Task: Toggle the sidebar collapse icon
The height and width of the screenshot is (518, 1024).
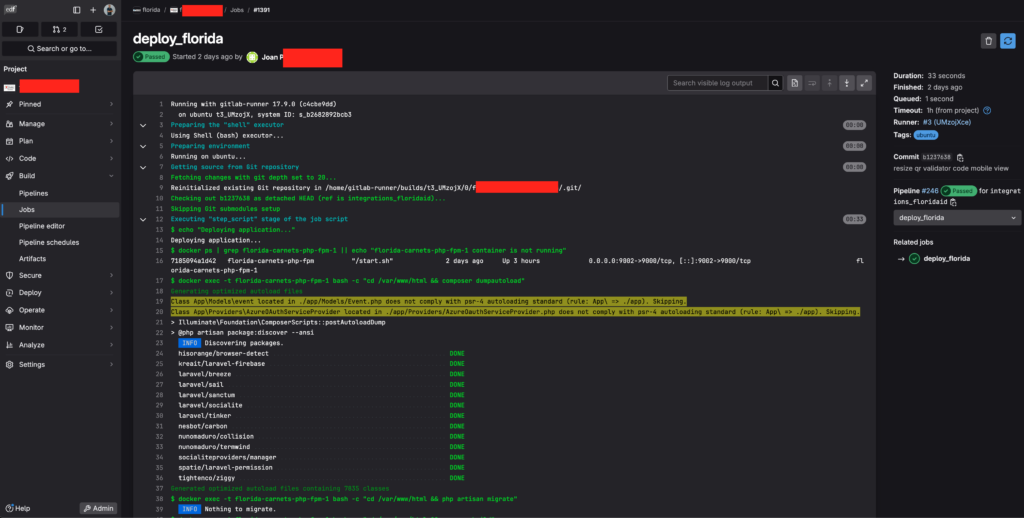Action: click(76, 10)
